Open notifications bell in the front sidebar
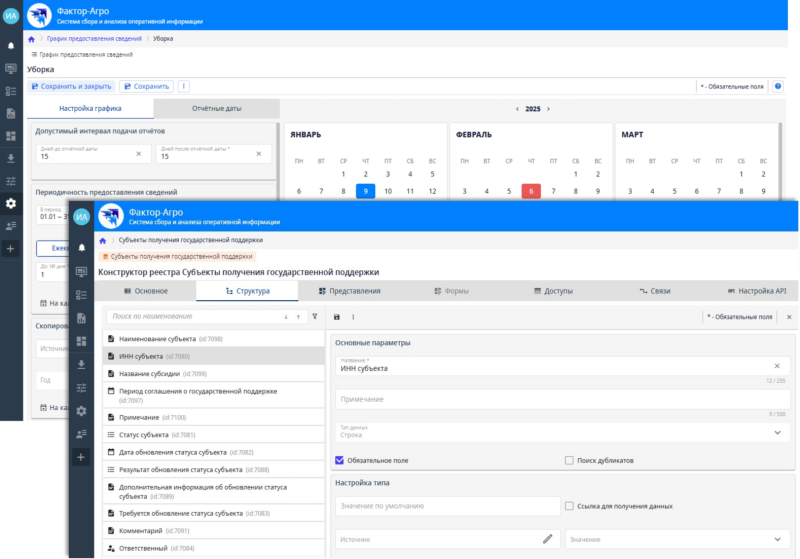800x559 pixels. [x=81, y=247]
